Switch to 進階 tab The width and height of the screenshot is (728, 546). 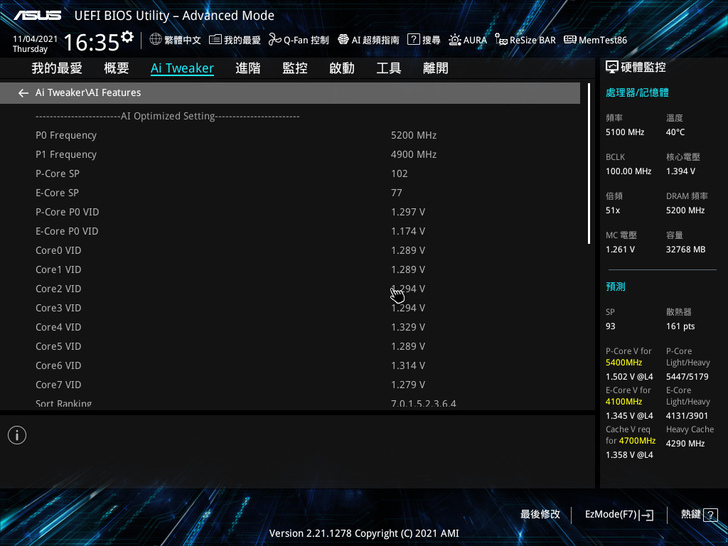[x=248, y=68]
